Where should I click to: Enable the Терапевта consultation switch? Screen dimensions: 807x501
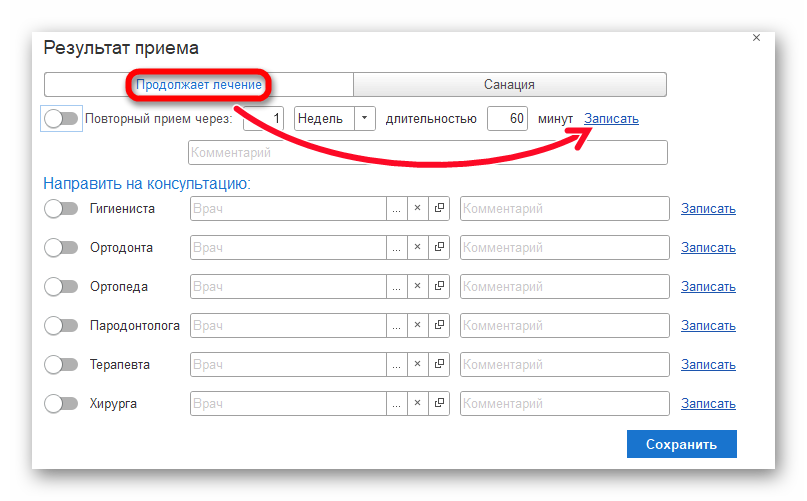coord(61,365)
